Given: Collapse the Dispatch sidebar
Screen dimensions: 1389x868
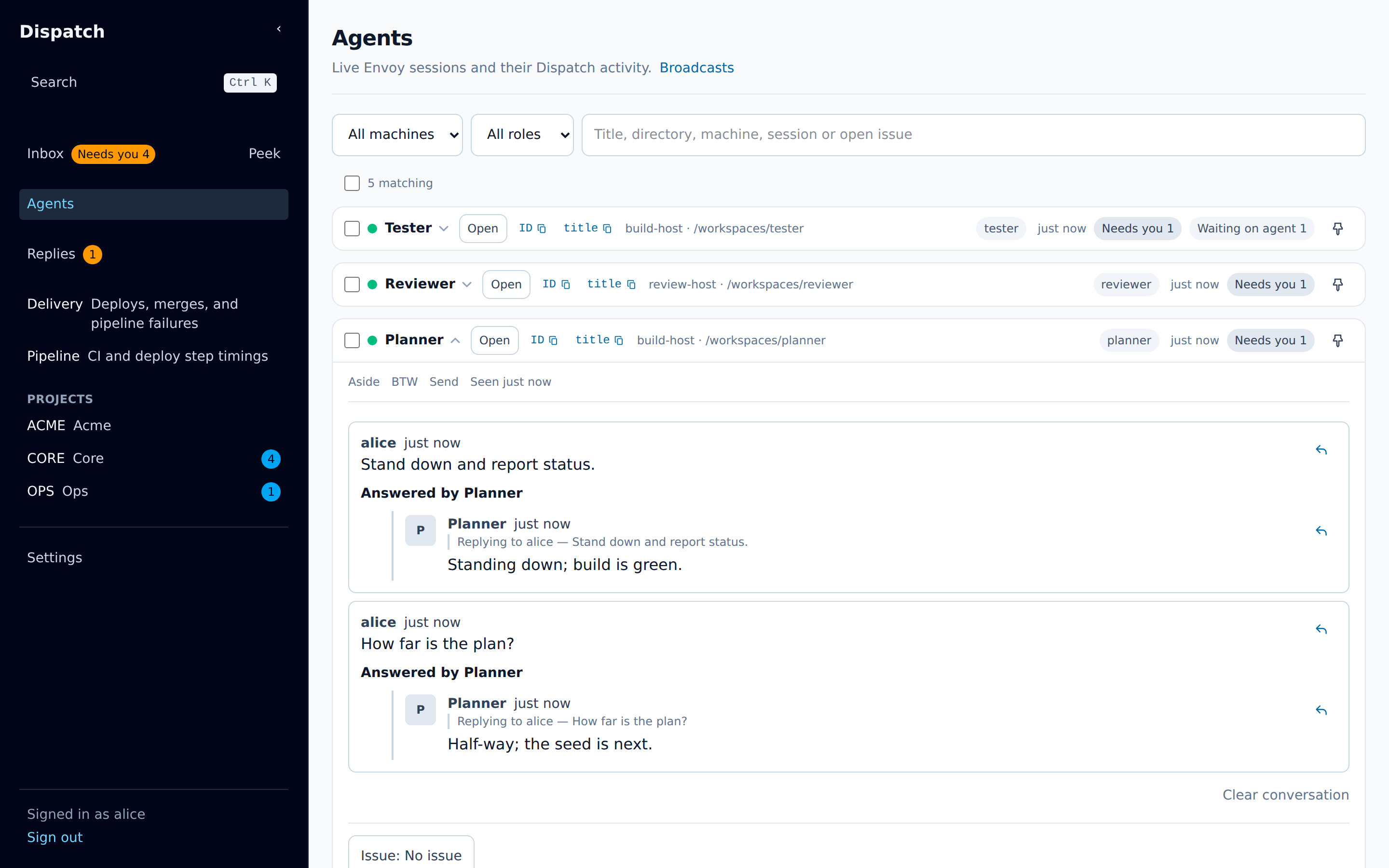Looking at the screenshot, I should point(279,29).
